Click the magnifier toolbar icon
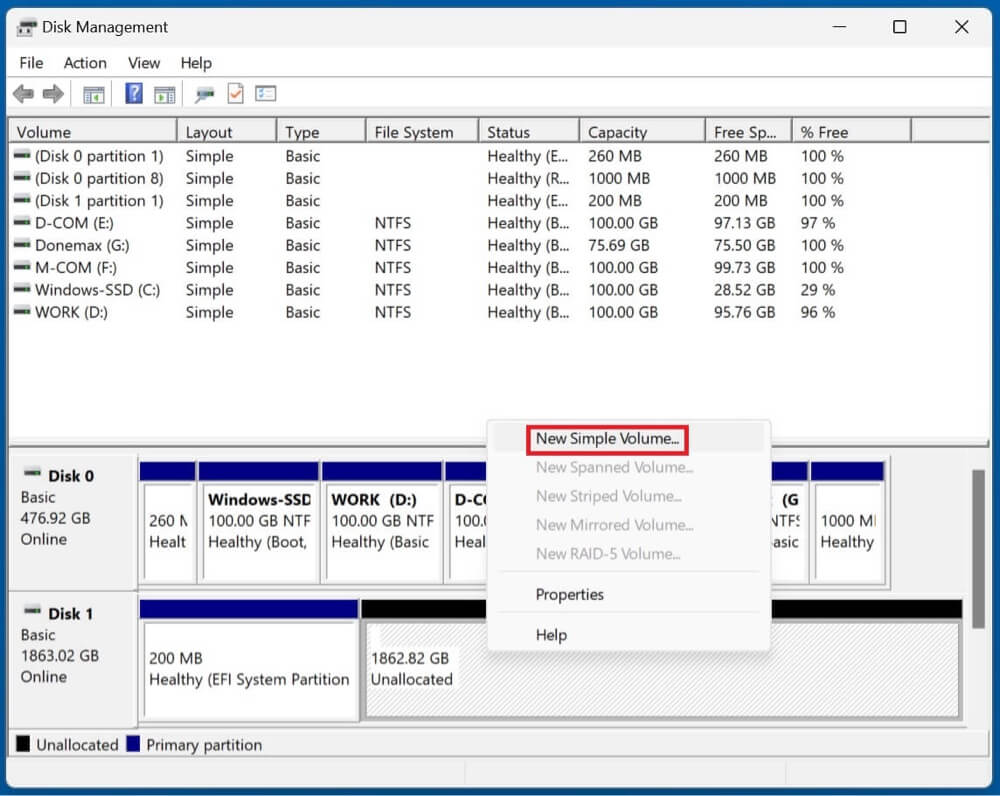The height and width of the screenshot is (796, 1000). click(204, 93)
